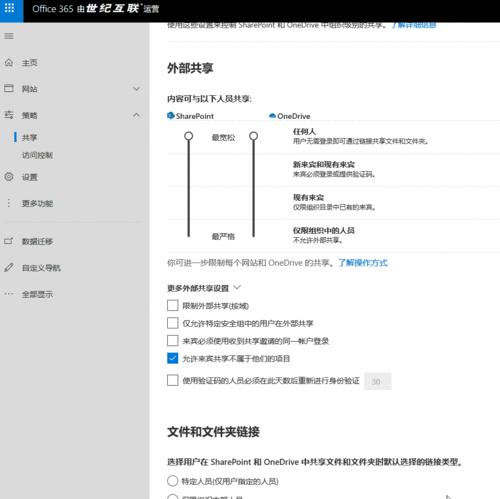Uncheck 允许来宾共享不属于他们的项目
Viewport: 500px width, 499px height.
click(173, 358)
